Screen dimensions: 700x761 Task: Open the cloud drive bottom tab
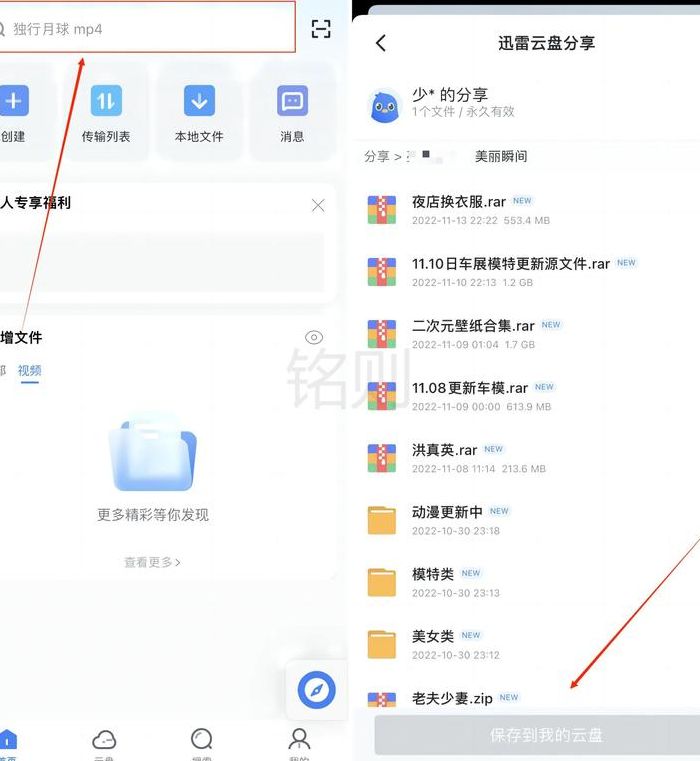tap(104, 744)
